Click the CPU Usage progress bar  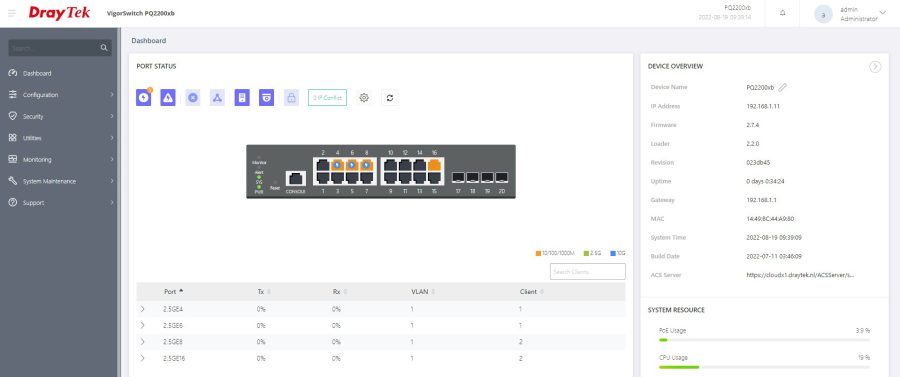[x=764, y=367]
